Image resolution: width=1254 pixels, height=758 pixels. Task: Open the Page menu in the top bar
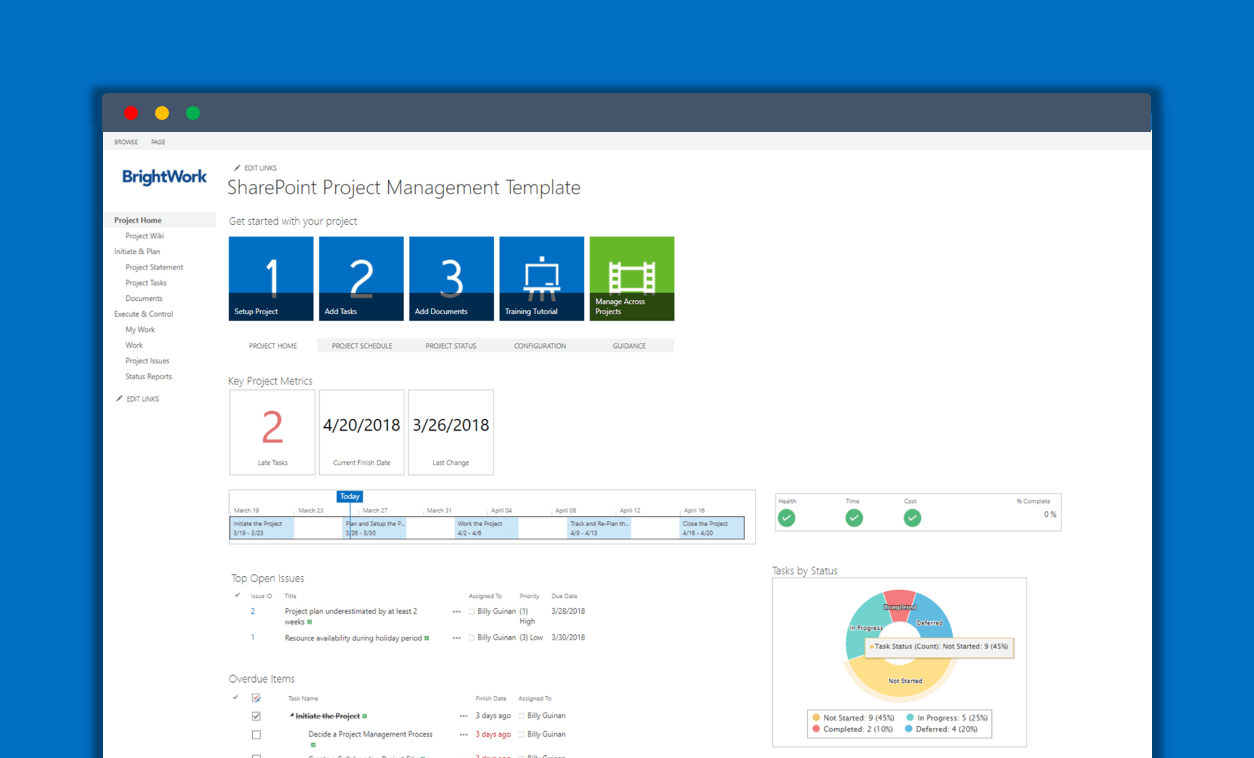157,142
